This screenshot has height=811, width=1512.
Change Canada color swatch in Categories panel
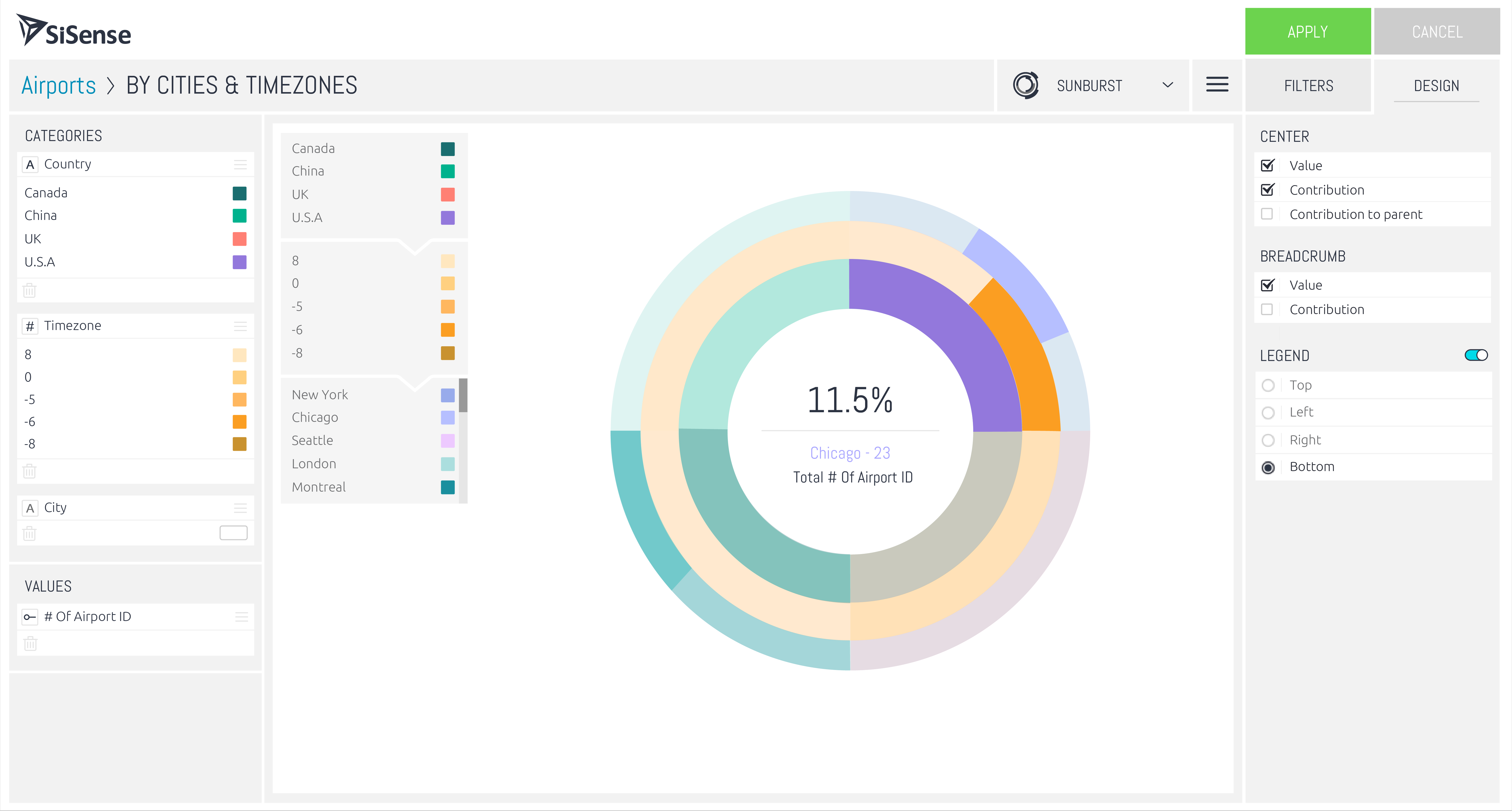239,193
